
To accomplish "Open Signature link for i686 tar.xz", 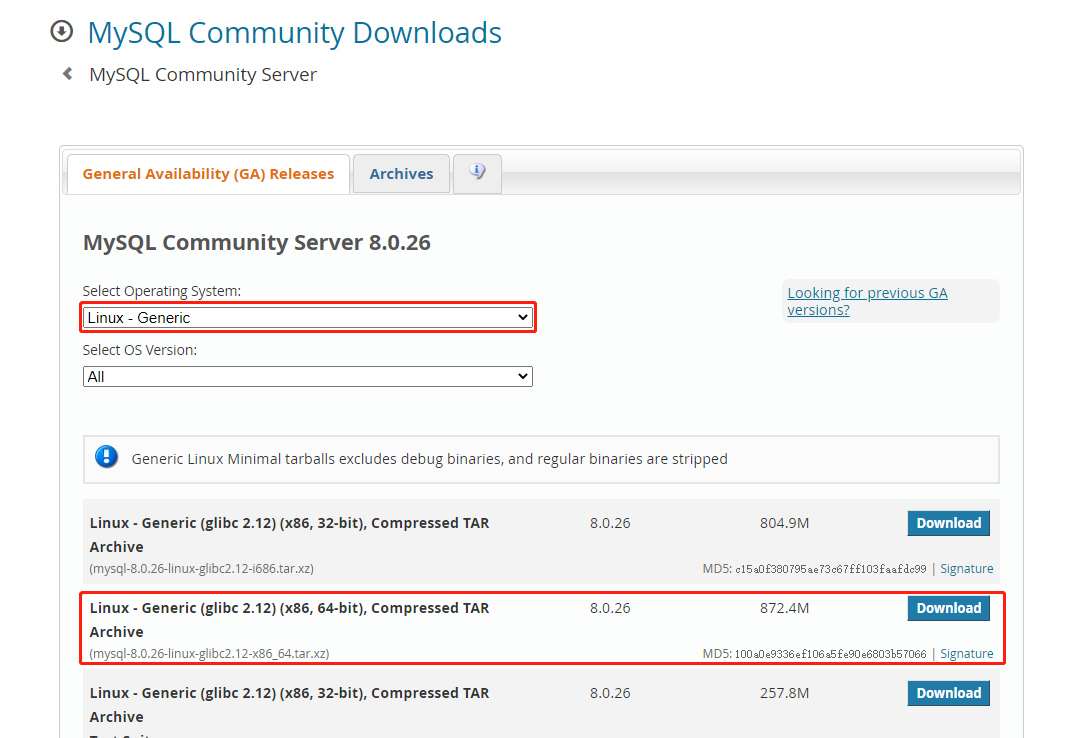I will [x=966, y=569].
